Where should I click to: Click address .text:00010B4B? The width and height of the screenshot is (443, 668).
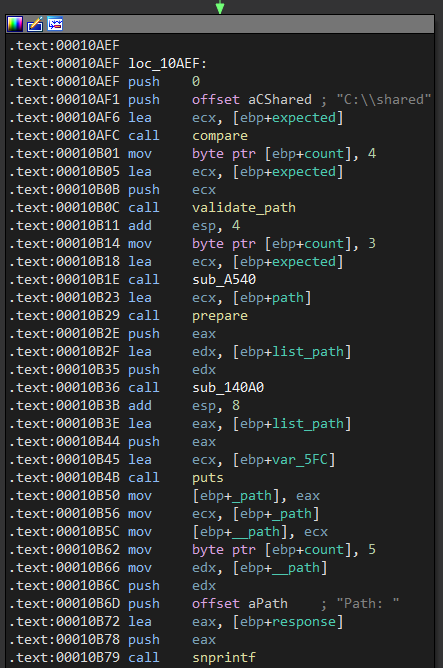coord(64,478)
